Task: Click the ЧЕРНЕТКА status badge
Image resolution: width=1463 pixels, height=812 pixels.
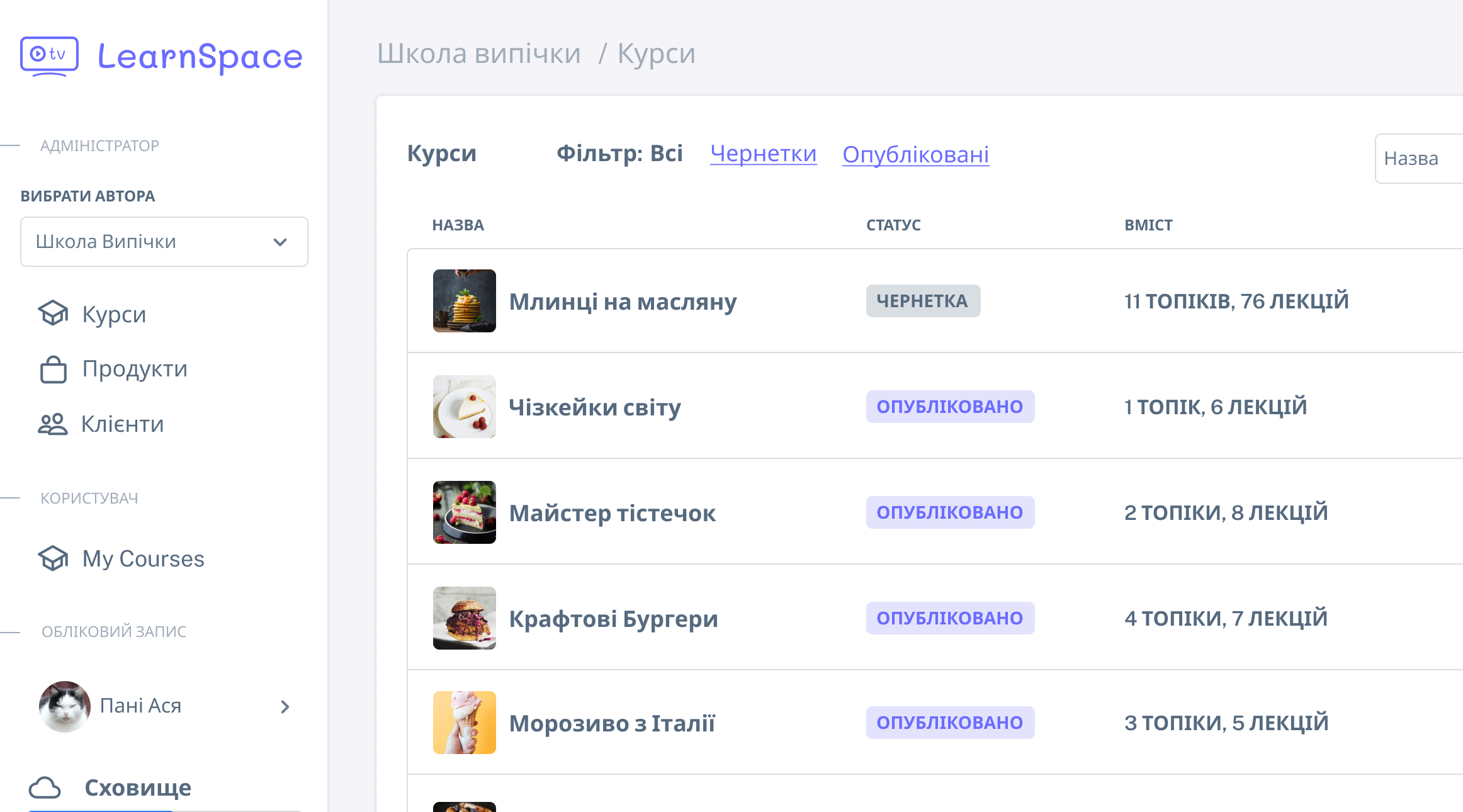Action: pos(922,301)
